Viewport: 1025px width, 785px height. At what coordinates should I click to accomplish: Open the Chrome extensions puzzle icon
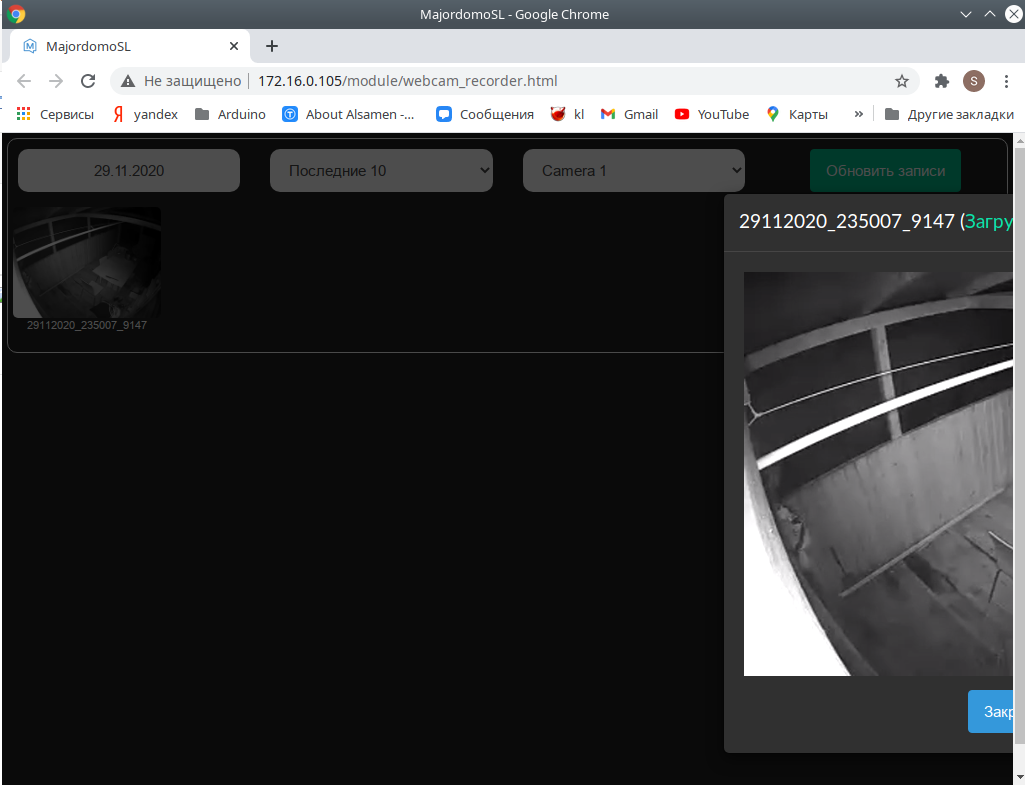(941, 81)
